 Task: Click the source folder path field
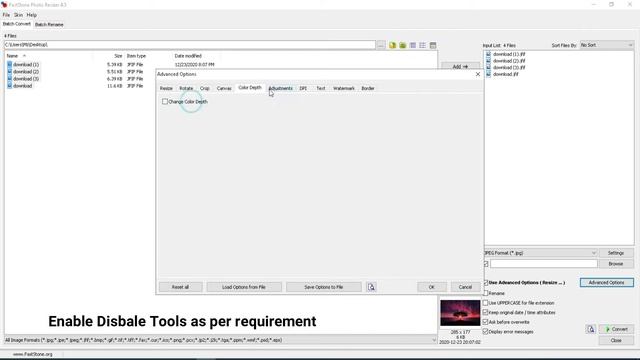coord(190,45)
